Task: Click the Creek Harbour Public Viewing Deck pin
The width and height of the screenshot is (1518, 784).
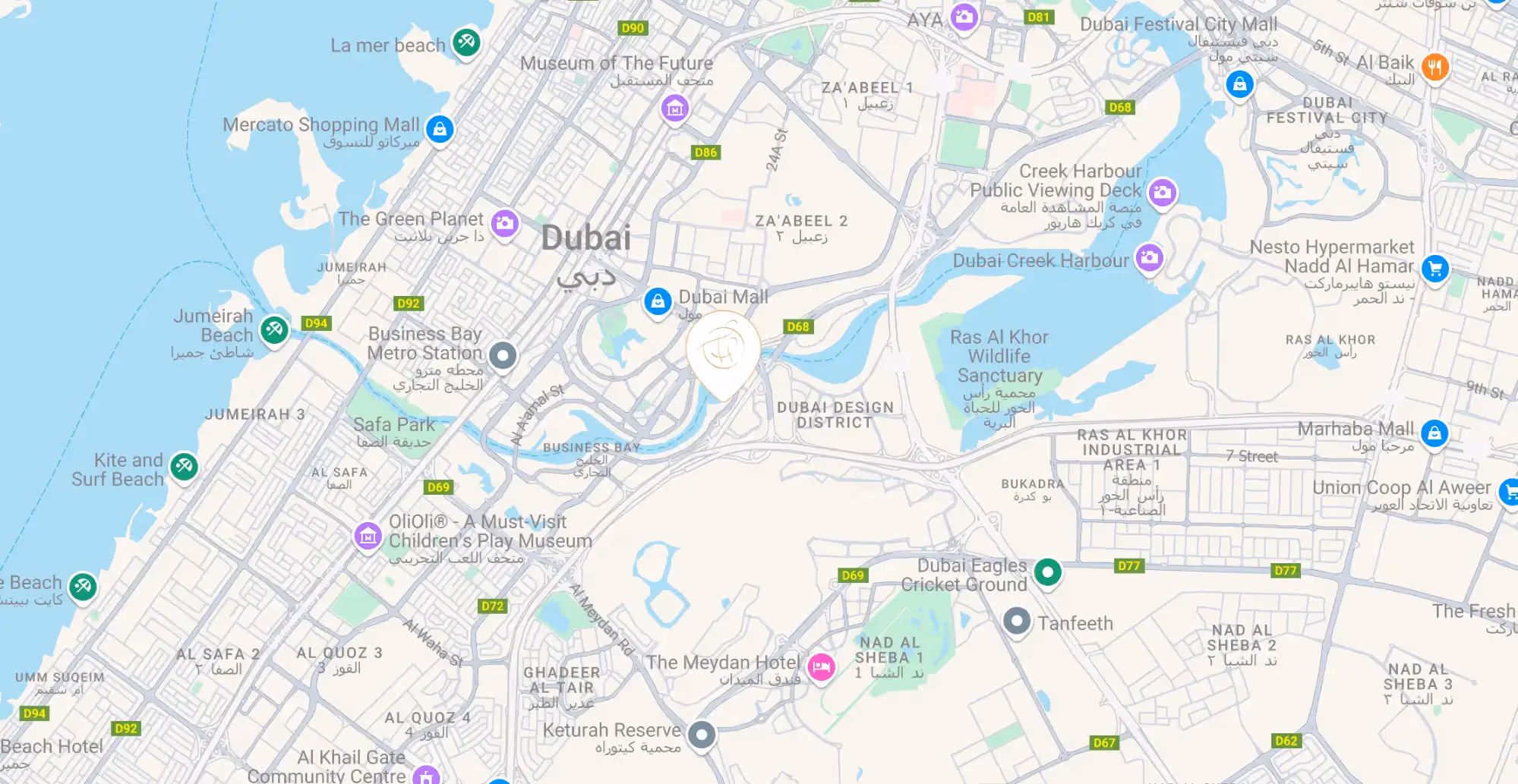Action: tap(1162, 192)
